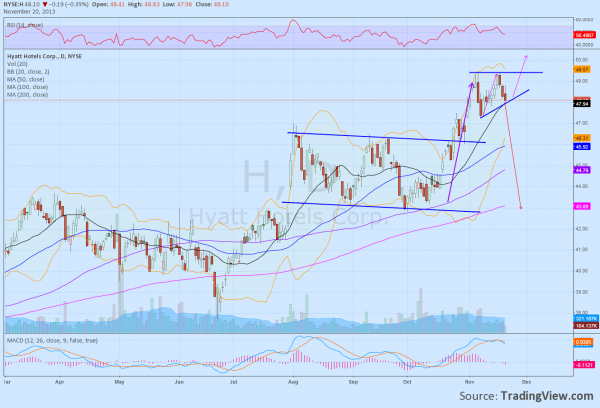Select the 'November 20, 2013' date text

[29, 11]
